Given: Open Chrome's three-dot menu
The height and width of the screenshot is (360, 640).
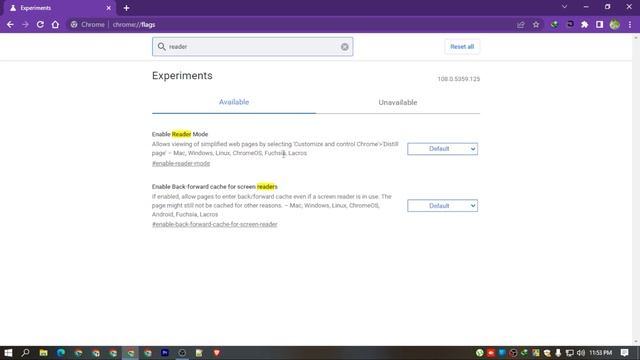Looking at the screenshot, I should 630,24.
